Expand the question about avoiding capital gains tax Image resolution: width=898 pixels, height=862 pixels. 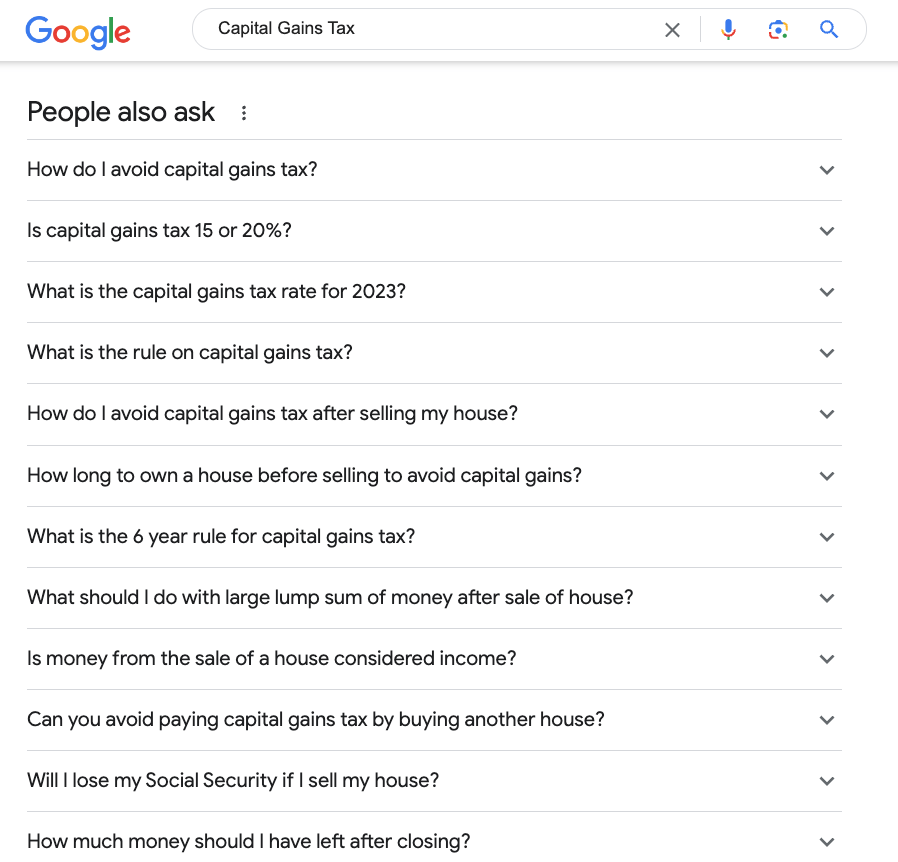click(x=827, y=170)
